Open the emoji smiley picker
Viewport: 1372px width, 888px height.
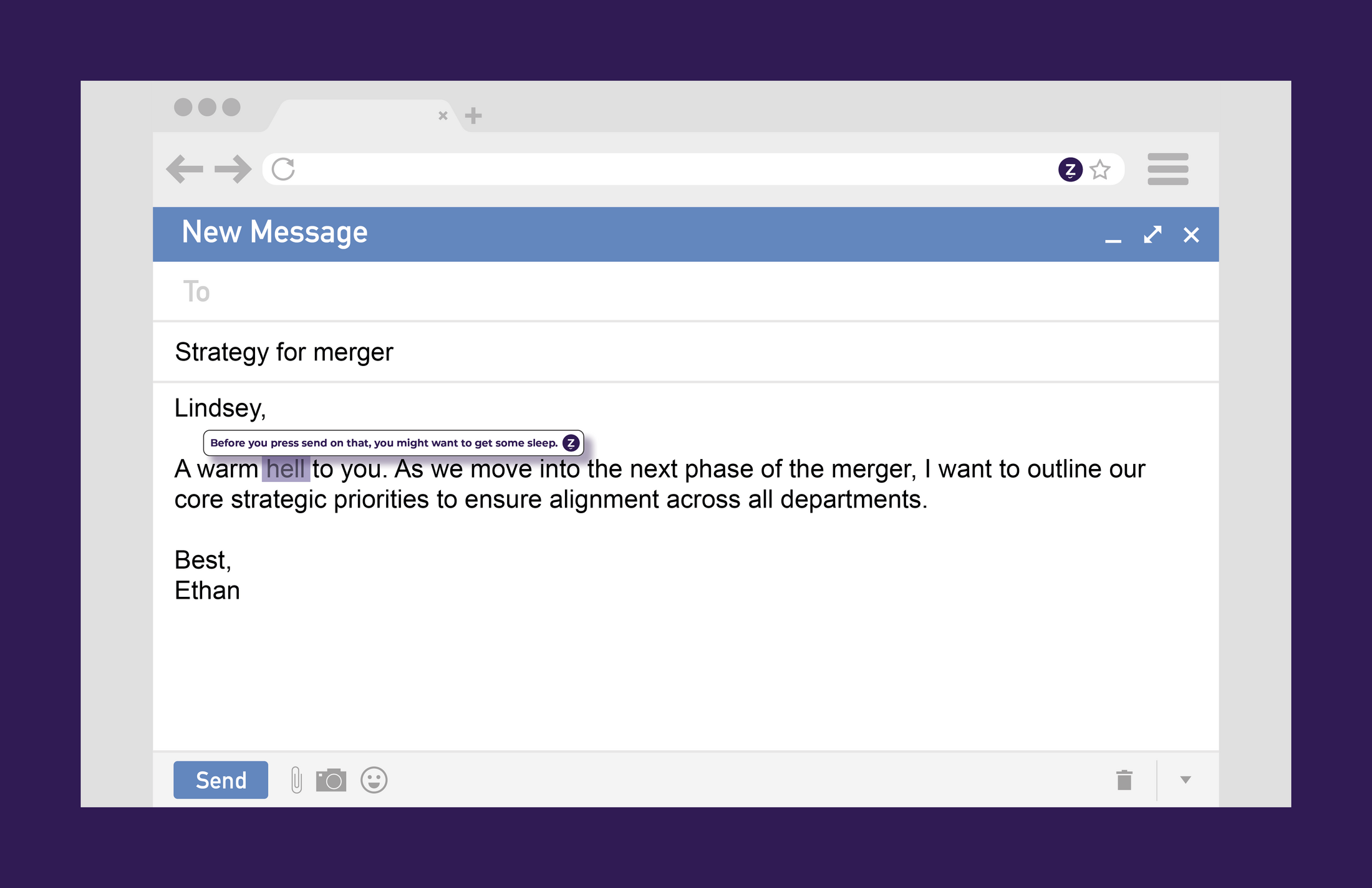[x=374, y=780]
